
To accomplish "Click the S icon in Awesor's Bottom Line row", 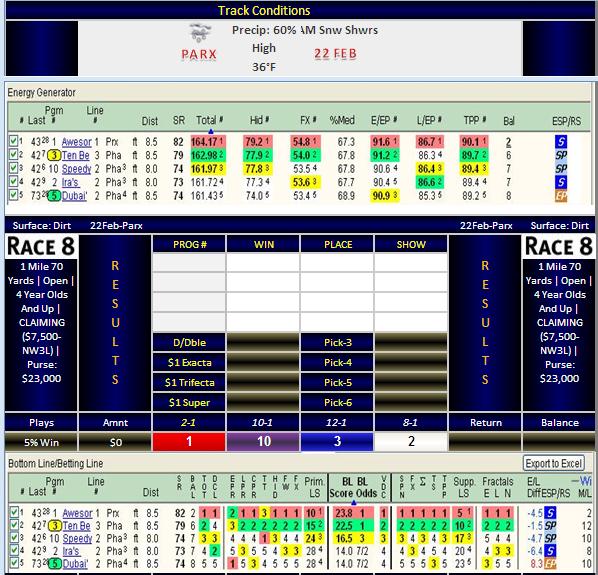I will (550, 513).
